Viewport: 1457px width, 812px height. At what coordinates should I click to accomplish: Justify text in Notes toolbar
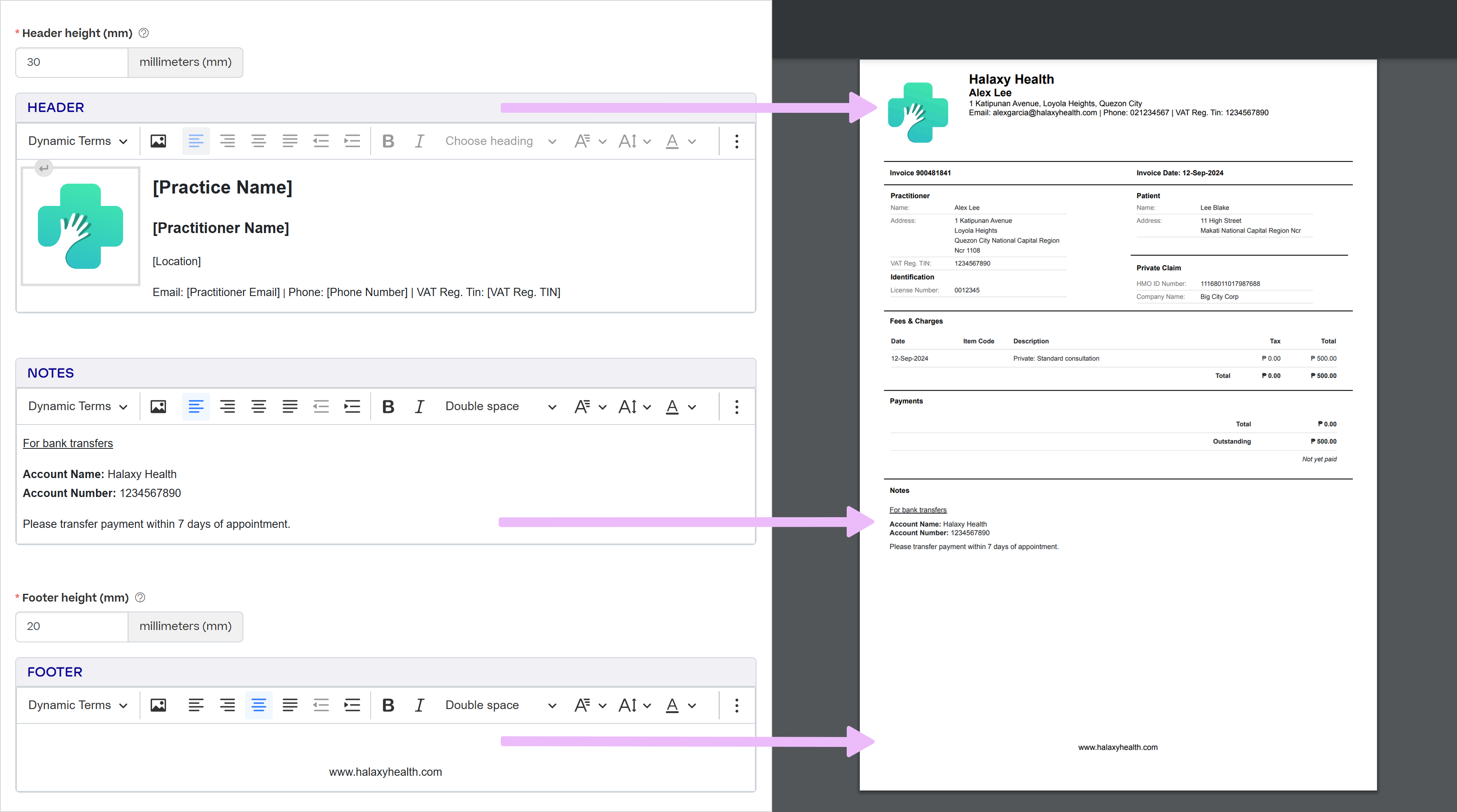290,406
